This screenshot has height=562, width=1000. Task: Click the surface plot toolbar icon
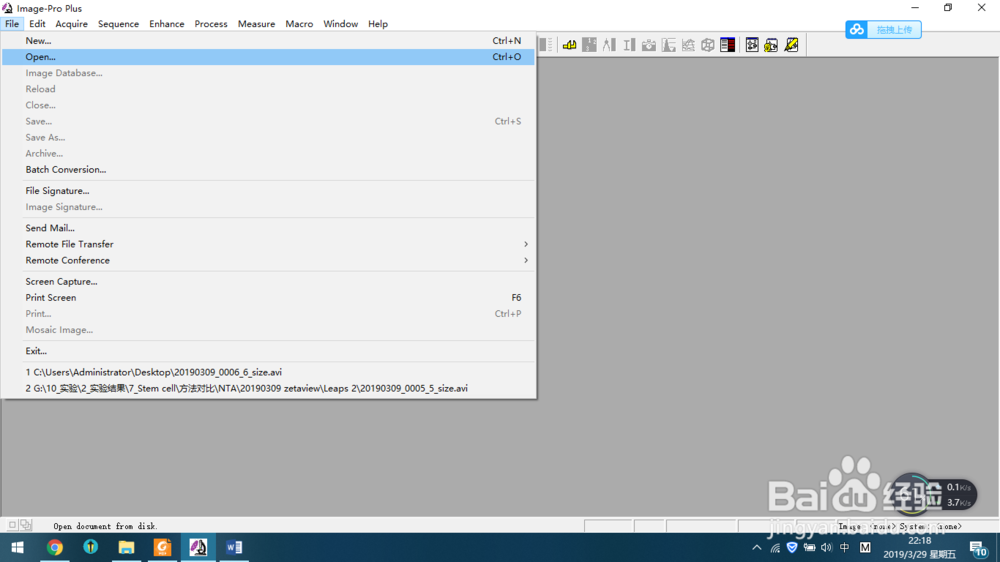pos(688,45)
